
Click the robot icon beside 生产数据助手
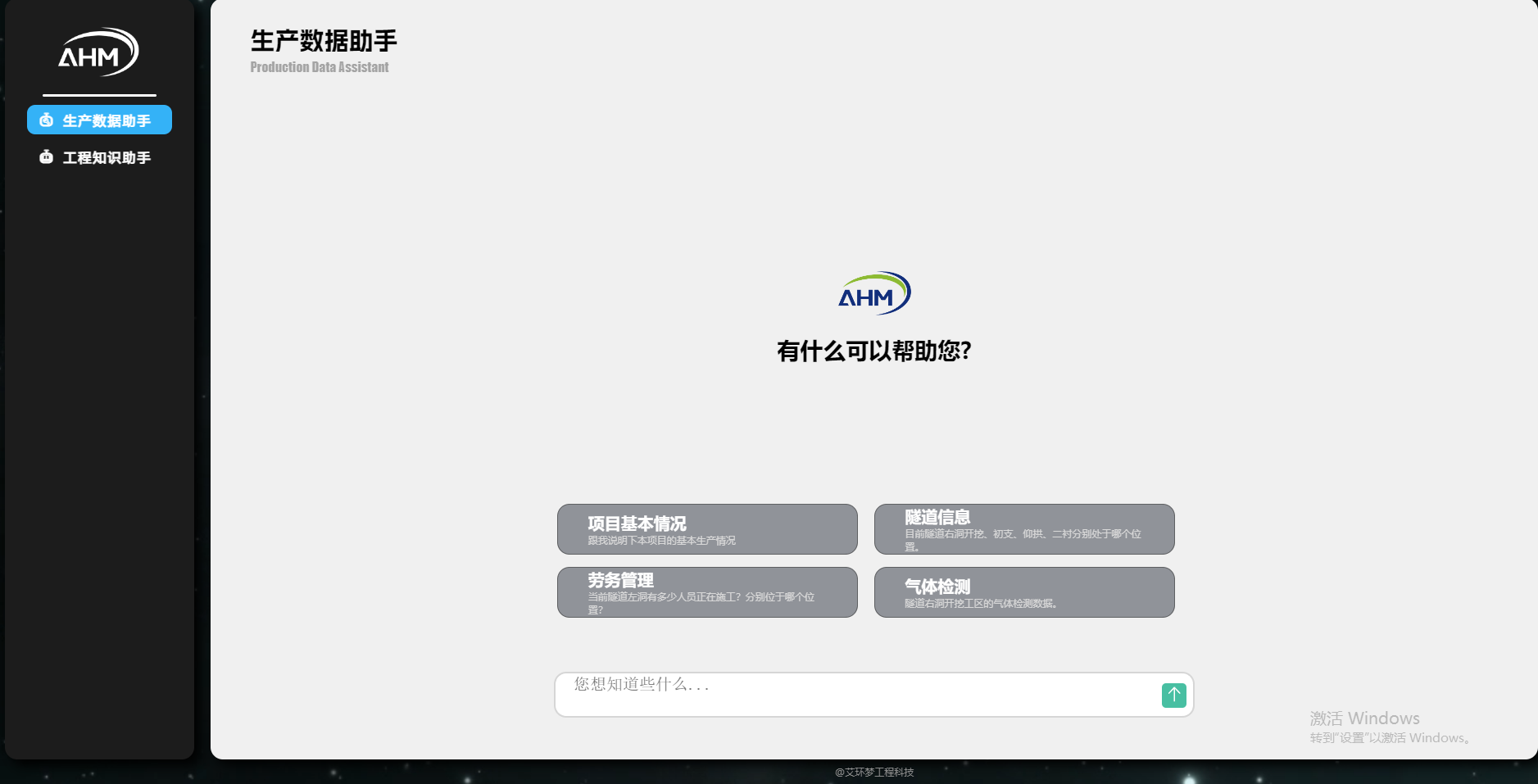point(47,120)
